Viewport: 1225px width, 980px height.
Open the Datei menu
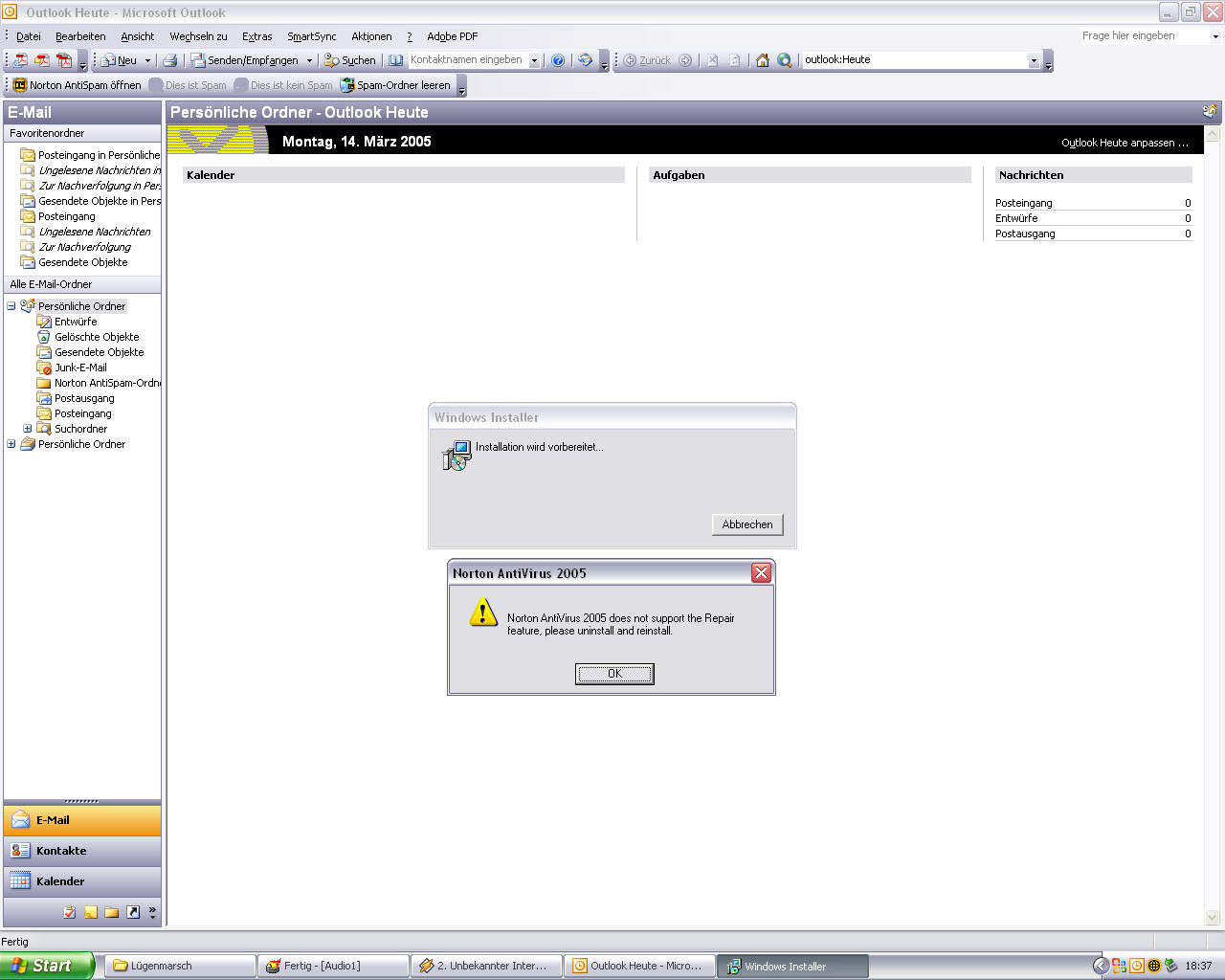coord(29,36)
